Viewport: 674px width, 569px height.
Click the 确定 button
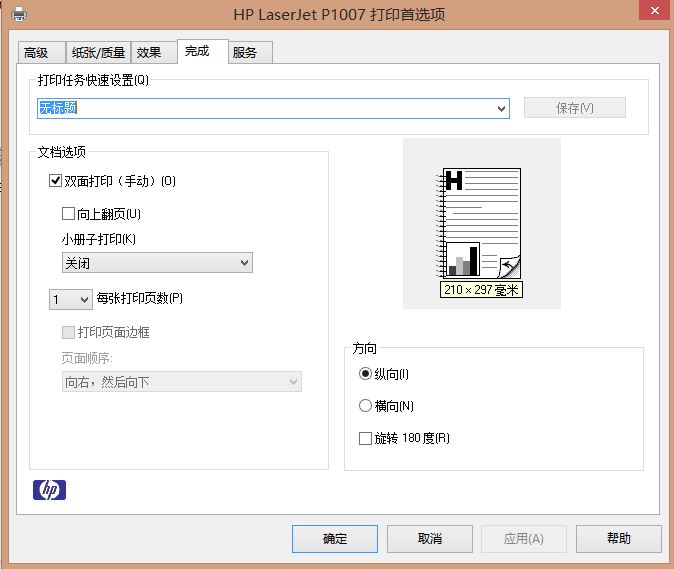pos(335,539)
